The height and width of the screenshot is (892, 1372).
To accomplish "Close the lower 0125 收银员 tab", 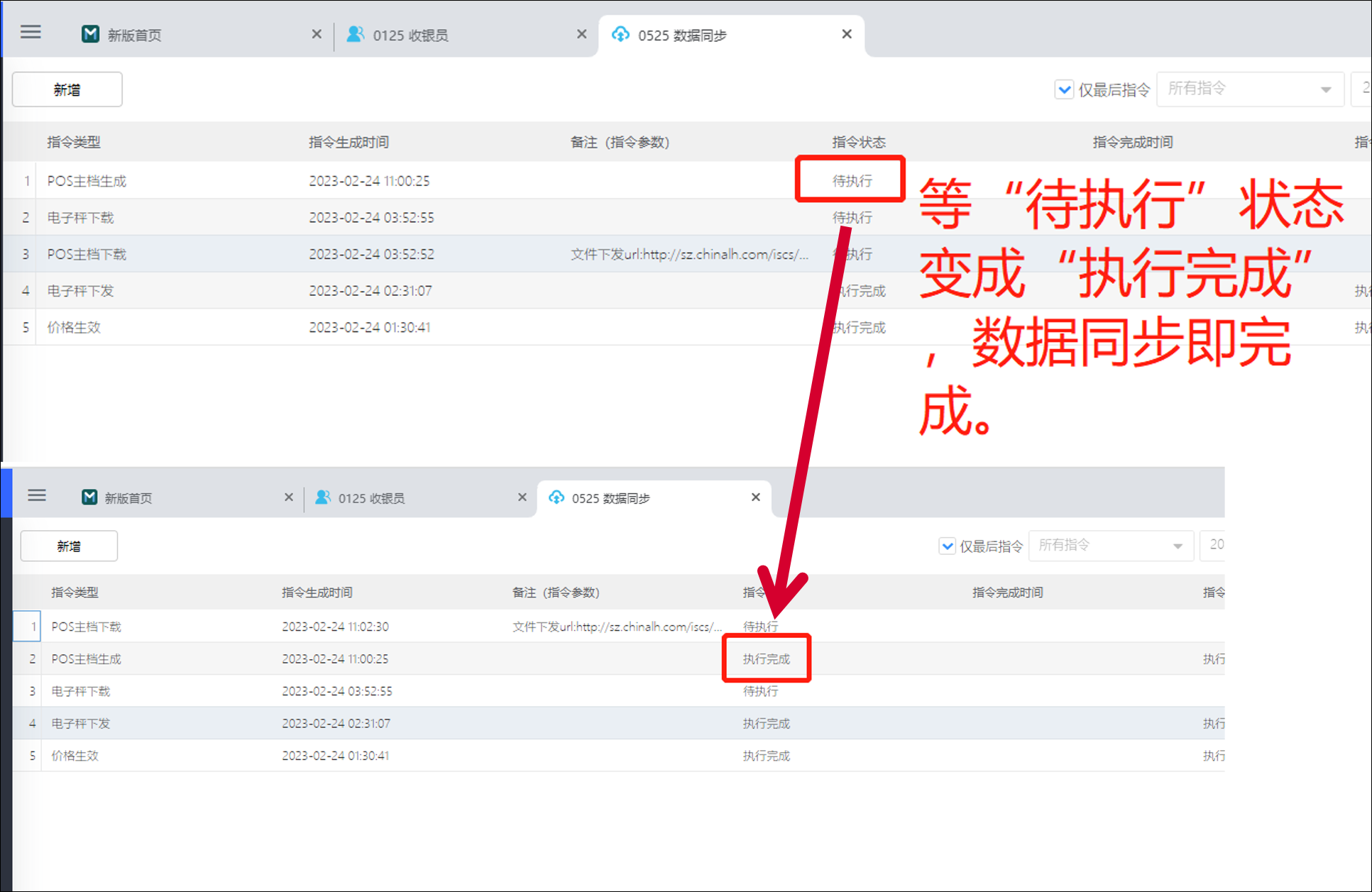I will (522, 497).
